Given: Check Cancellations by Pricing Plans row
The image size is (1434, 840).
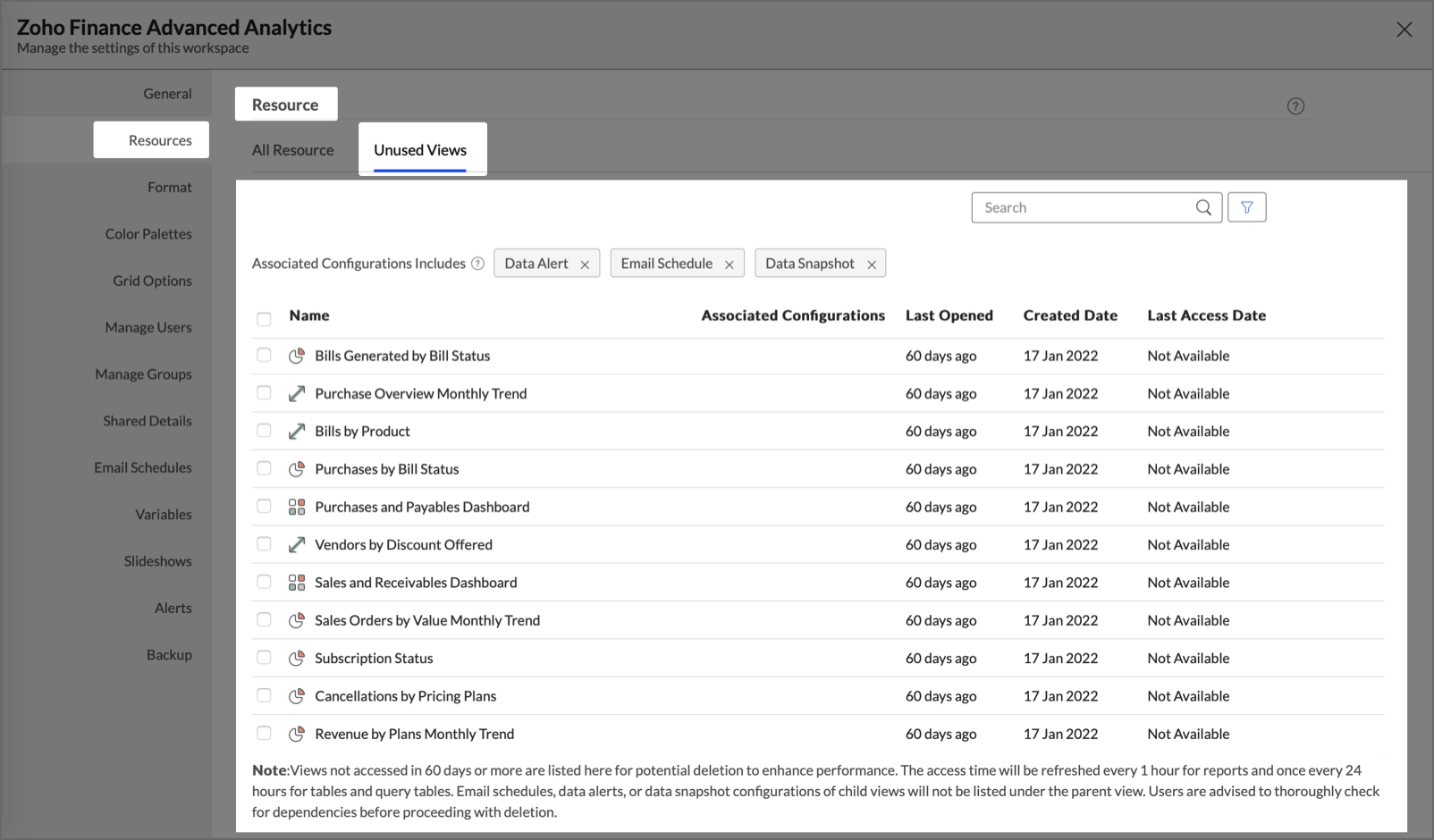Looking at the screenshot, I should click(264, 695).
